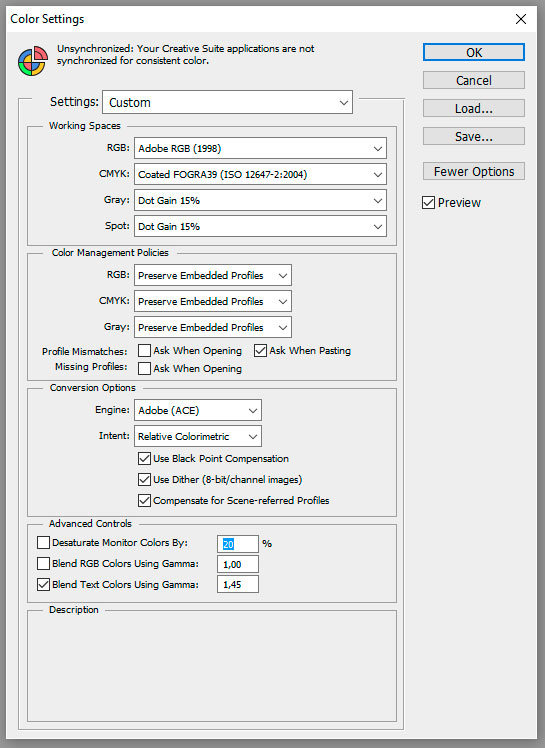Open RGB working space Adobe RGB dropdown
545x748 pixels.
(x=260, y=148)
